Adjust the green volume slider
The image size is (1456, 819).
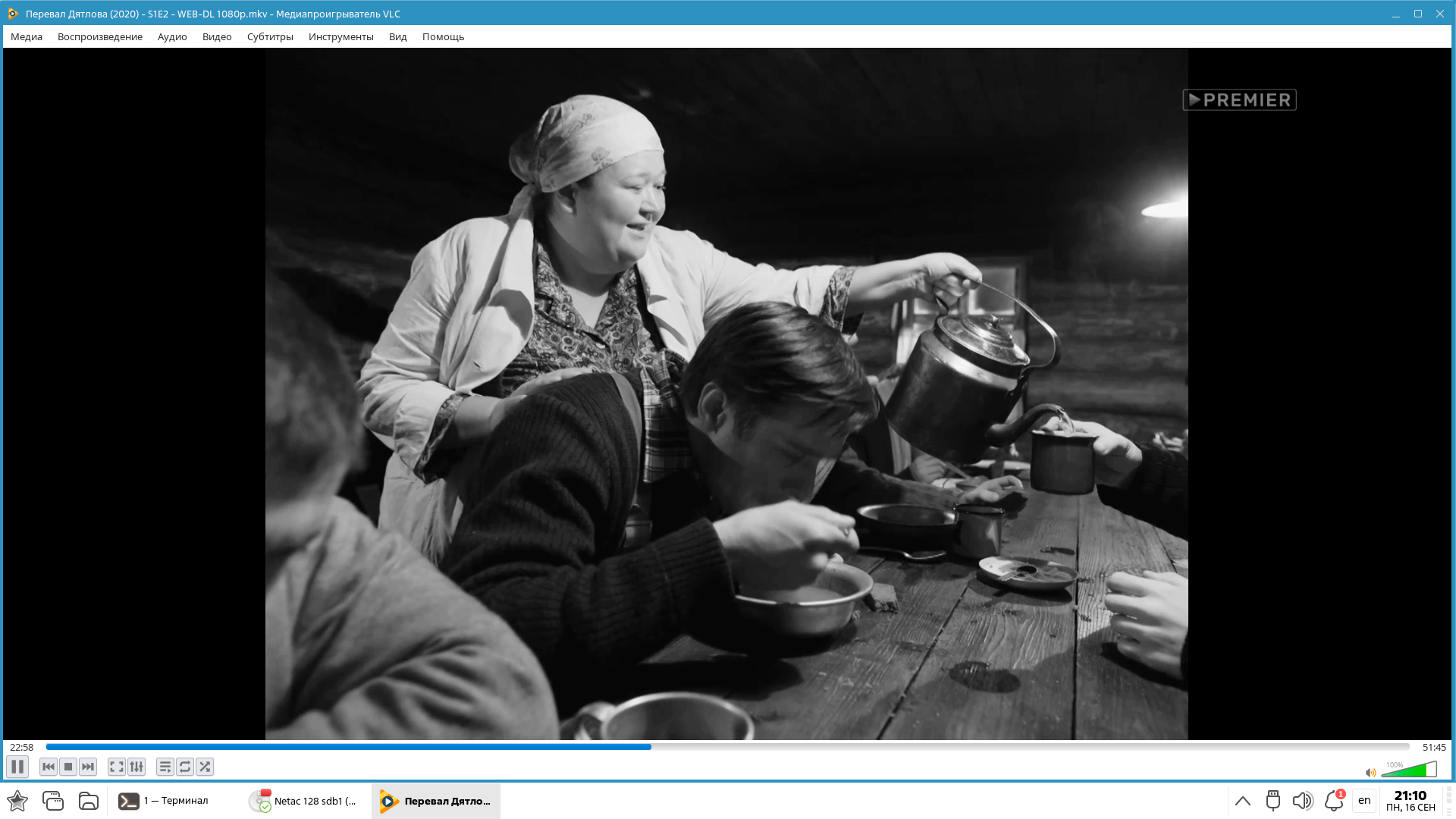[x=1408, y=770]
